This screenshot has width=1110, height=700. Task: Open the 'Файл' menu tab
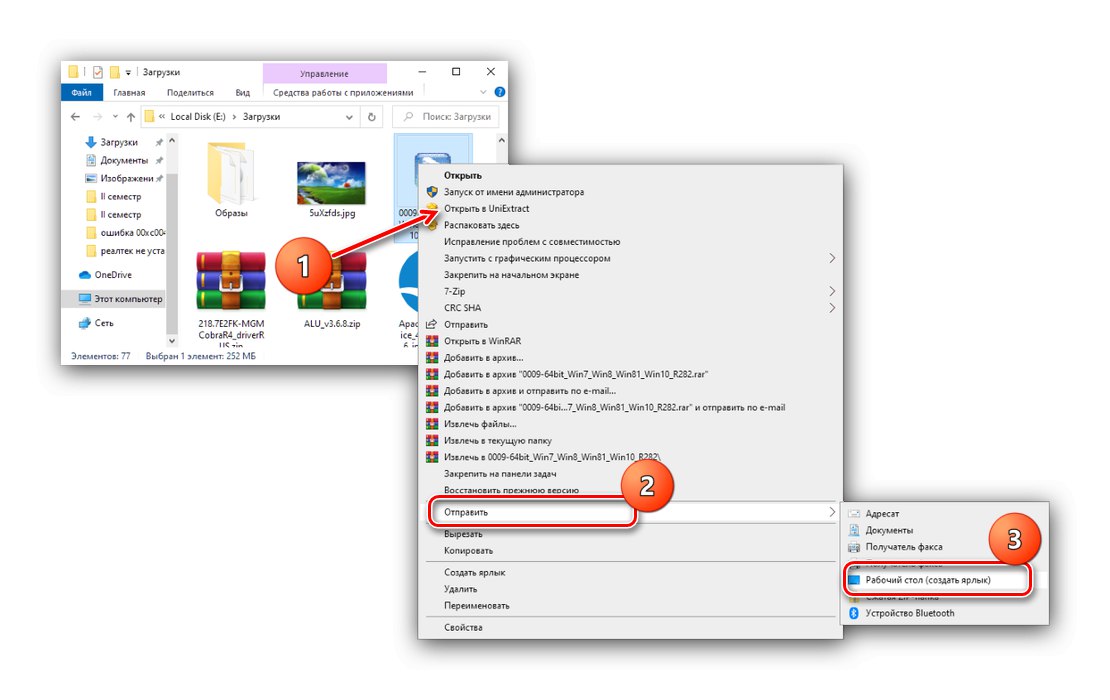[x=81, y=91]
